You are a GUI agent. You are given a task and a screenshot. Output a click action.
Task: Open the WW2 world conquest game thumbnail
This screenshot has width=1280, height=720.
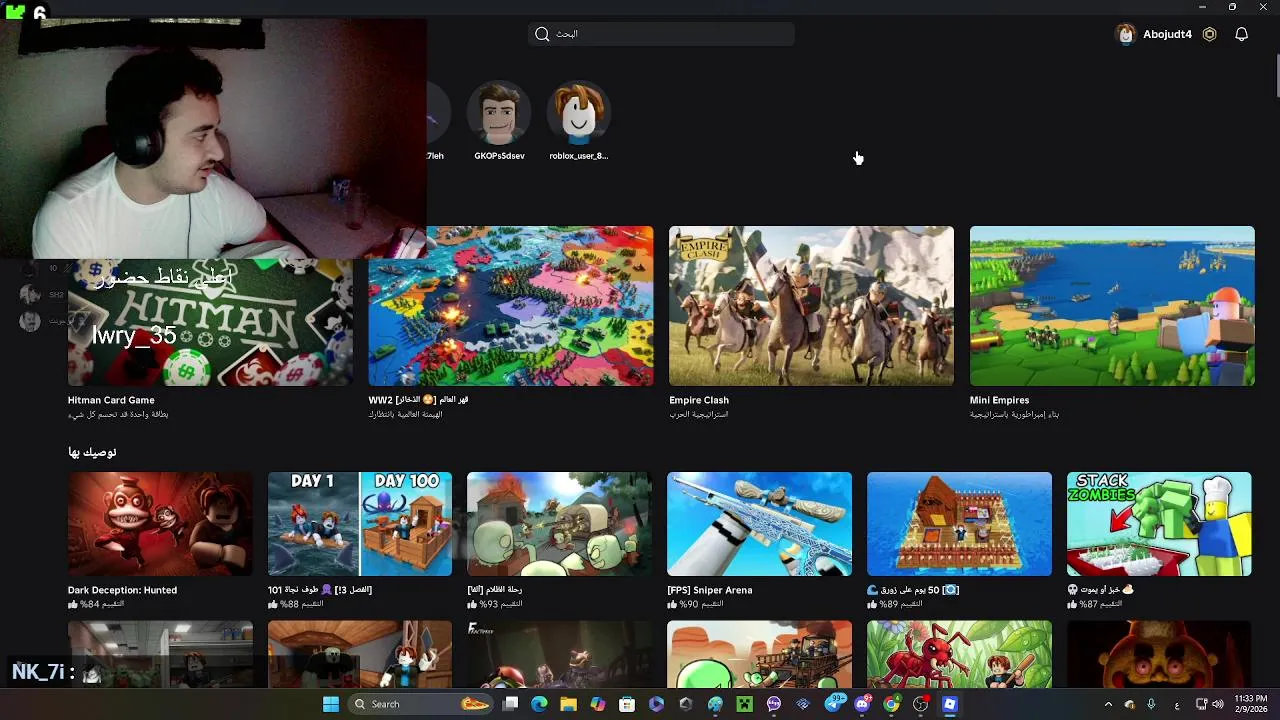(511, 306)
